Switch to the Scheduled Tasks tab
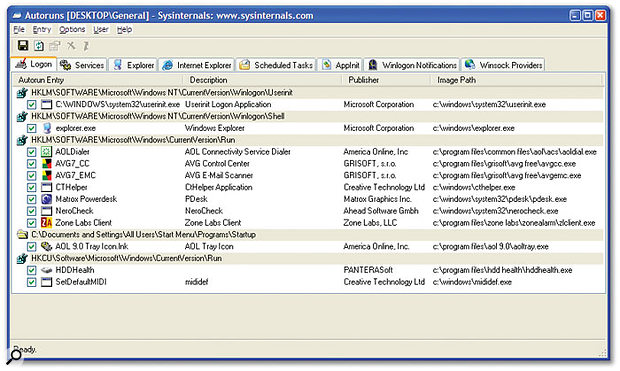The height and width of the screenshot is (371, 620). tap(276, 65)
